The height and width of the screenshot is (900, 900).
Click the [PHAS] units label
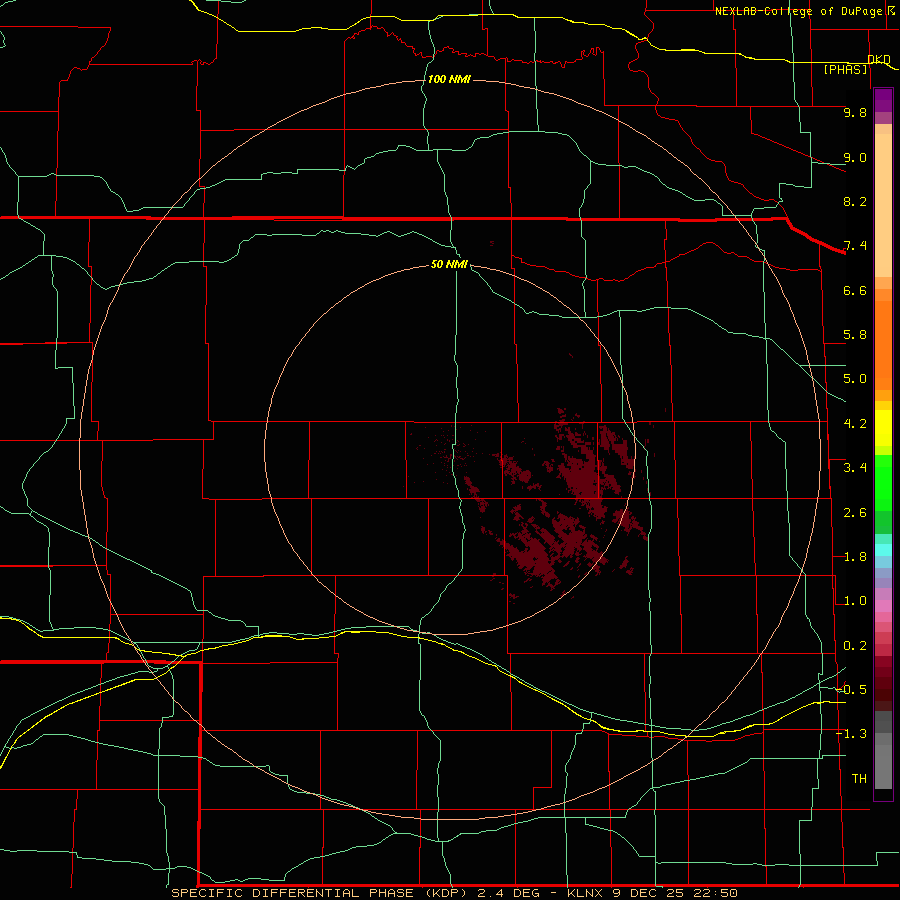845,69
